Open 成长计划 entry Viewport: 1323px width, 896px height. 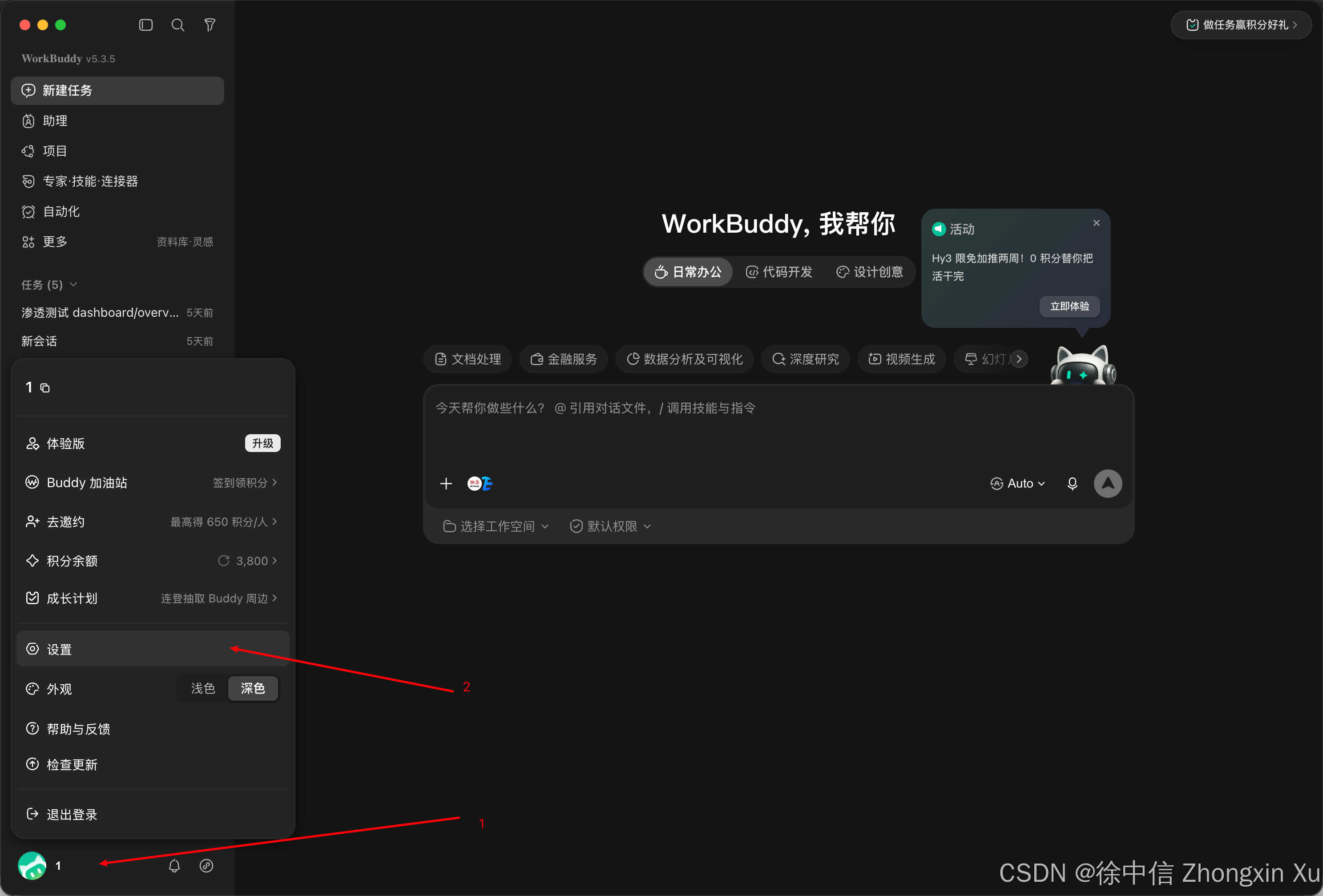click(x=153, y=598)
